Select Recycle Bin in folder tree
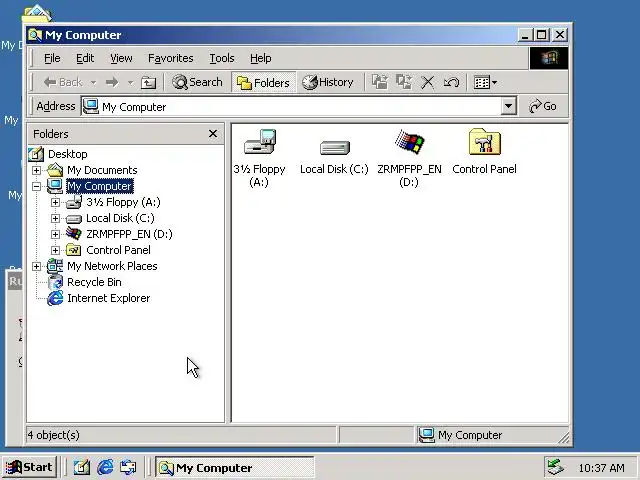Image resolution: width=640 pixels, height=480 pixels. click(x=94, y=282)
